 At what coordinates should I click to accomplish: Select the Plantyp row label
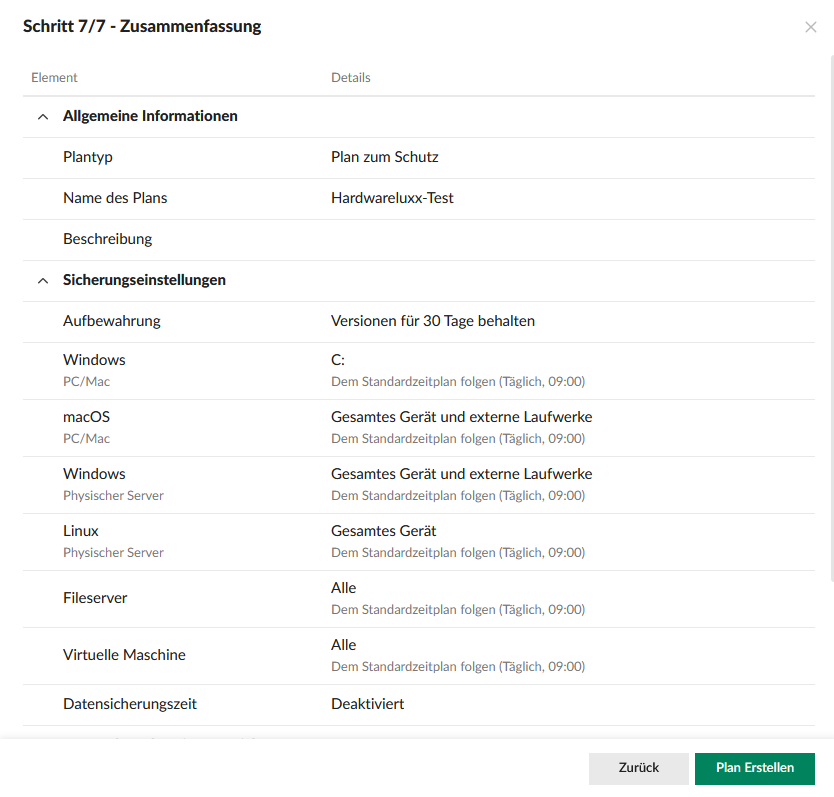coord(95,157)
